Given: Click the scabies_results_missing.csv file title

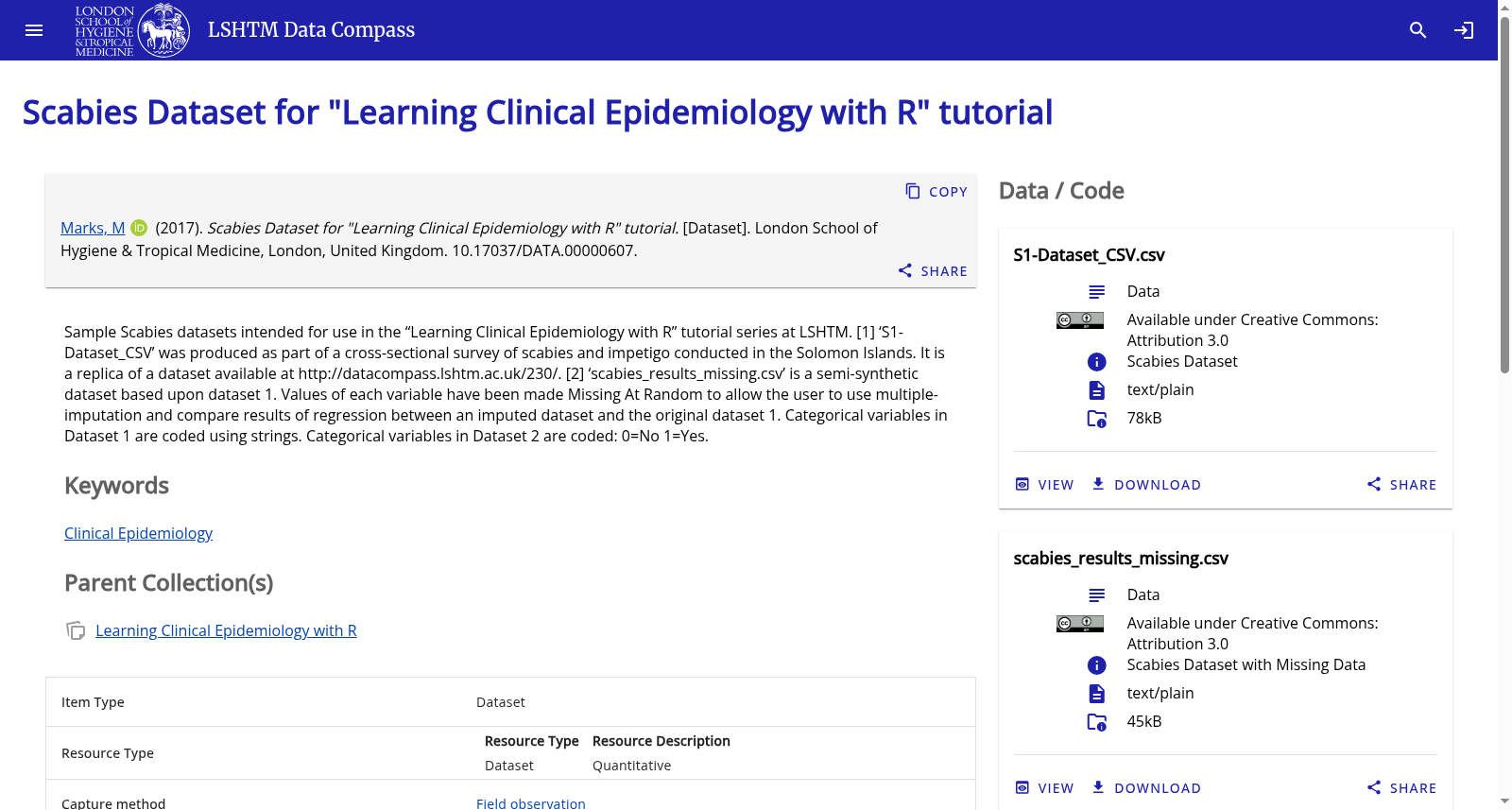Looking at the screenshot, I should click(x=1121, y=559).
